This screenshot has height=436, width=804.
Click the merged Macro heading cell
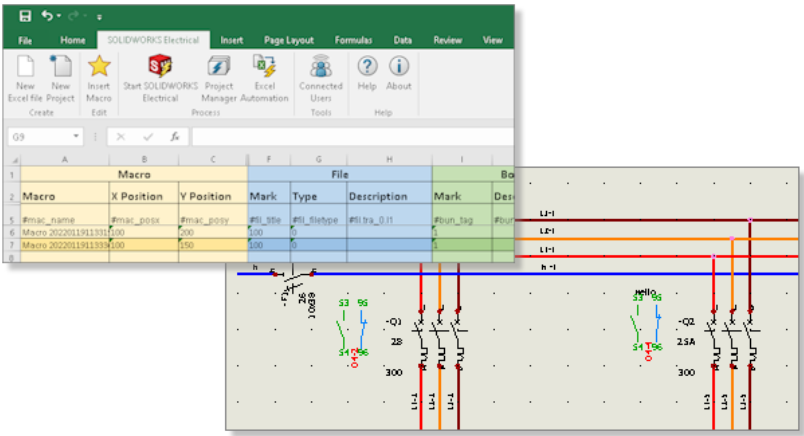click(x=134, y=174)
